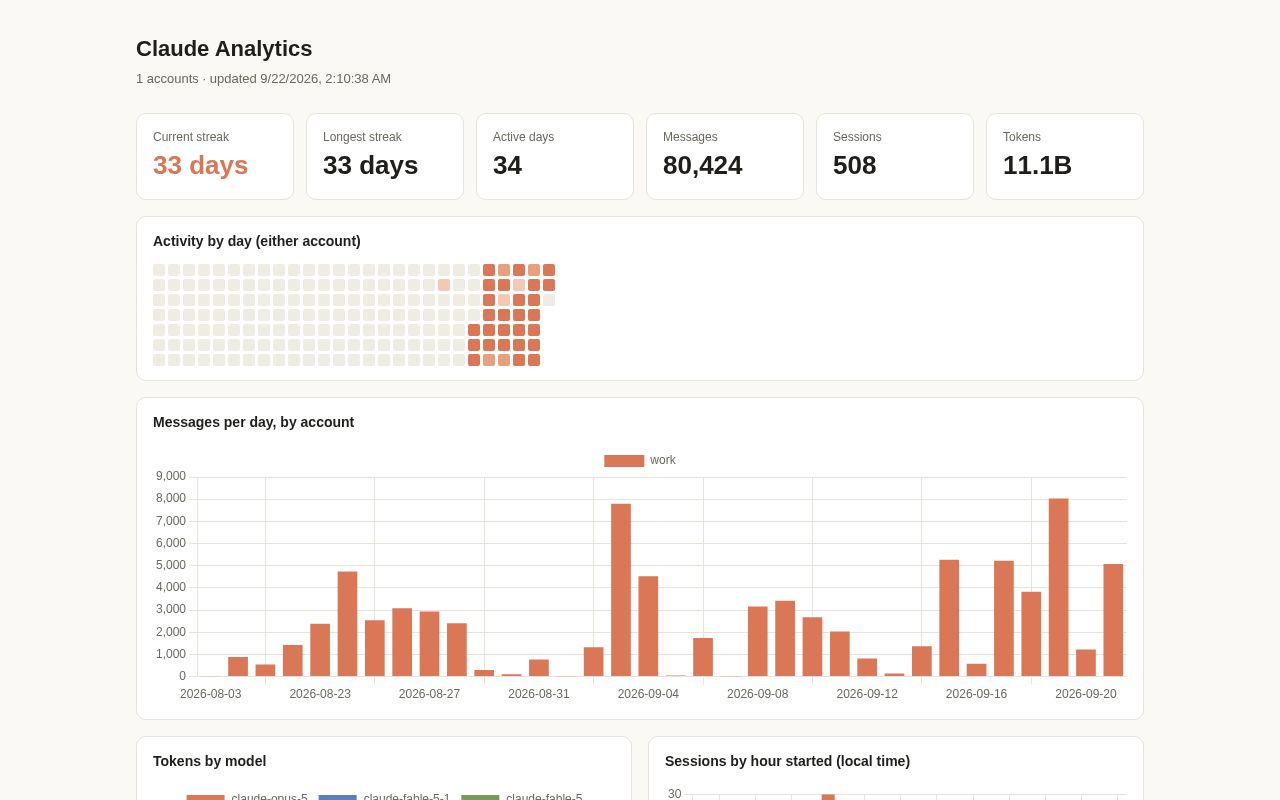Click the Tokens value 11.1B

pos(1037,165)
